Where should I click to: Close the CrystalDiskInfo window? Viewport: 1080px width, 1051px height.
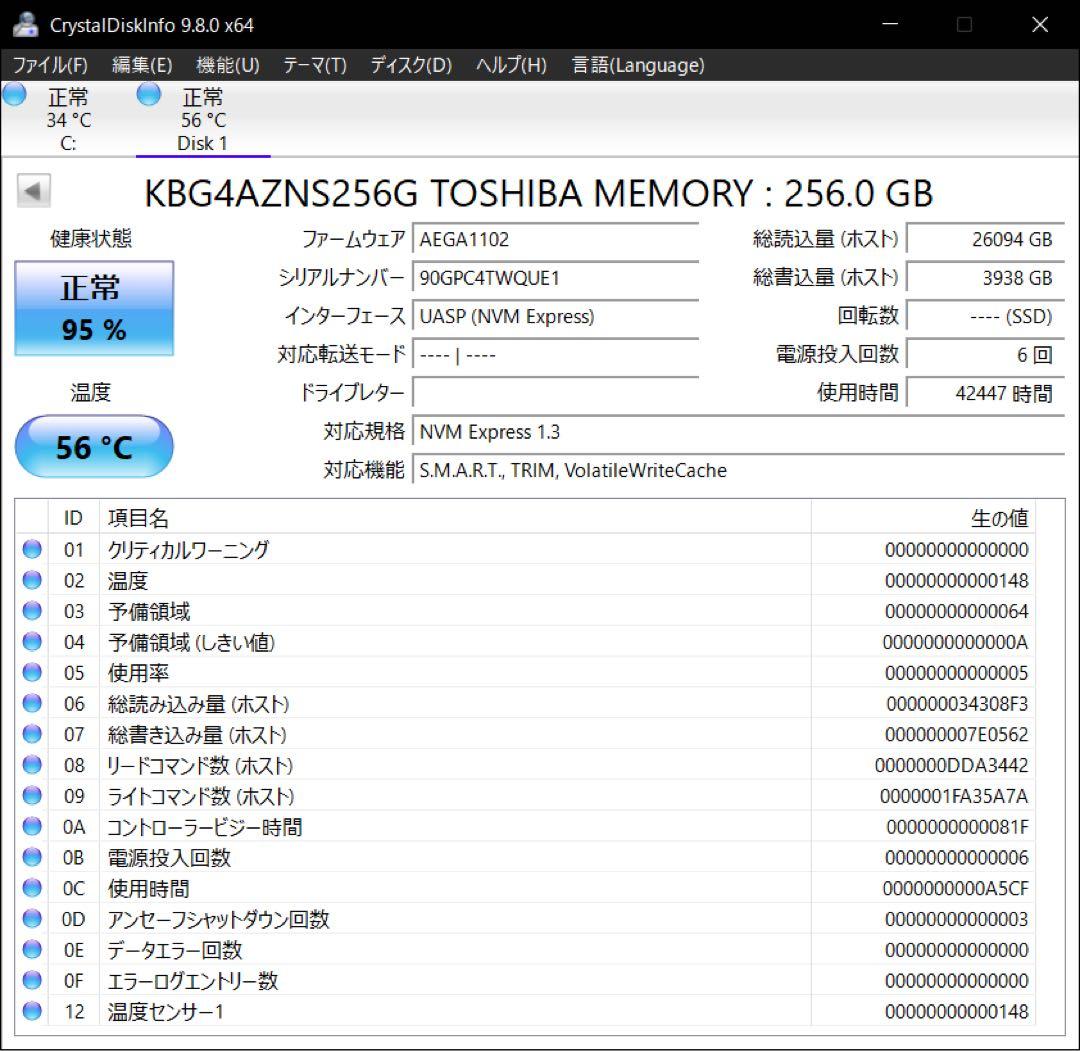(1039, 24)
